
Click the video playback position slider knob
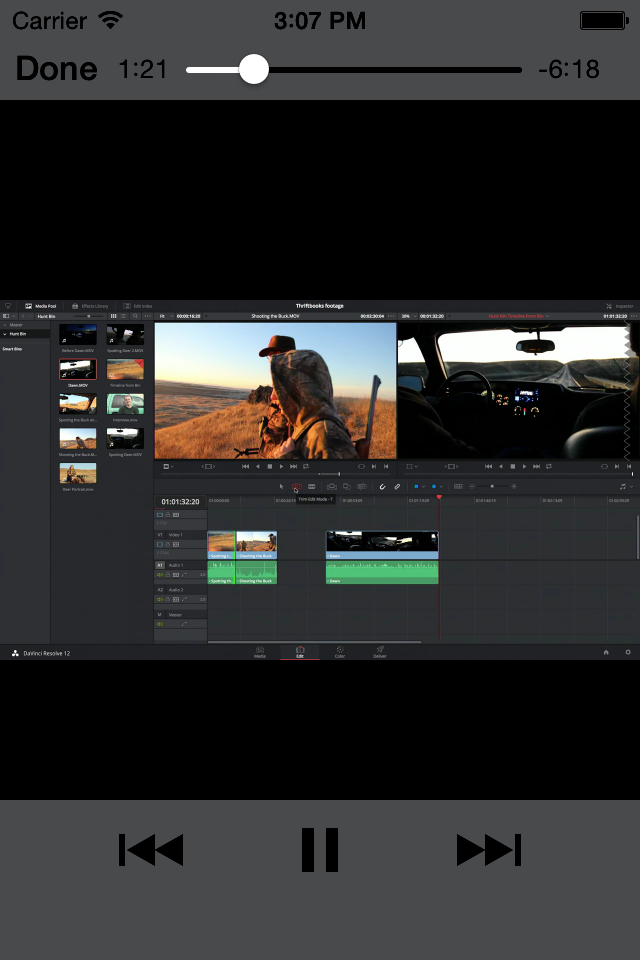tap(254, 69)
